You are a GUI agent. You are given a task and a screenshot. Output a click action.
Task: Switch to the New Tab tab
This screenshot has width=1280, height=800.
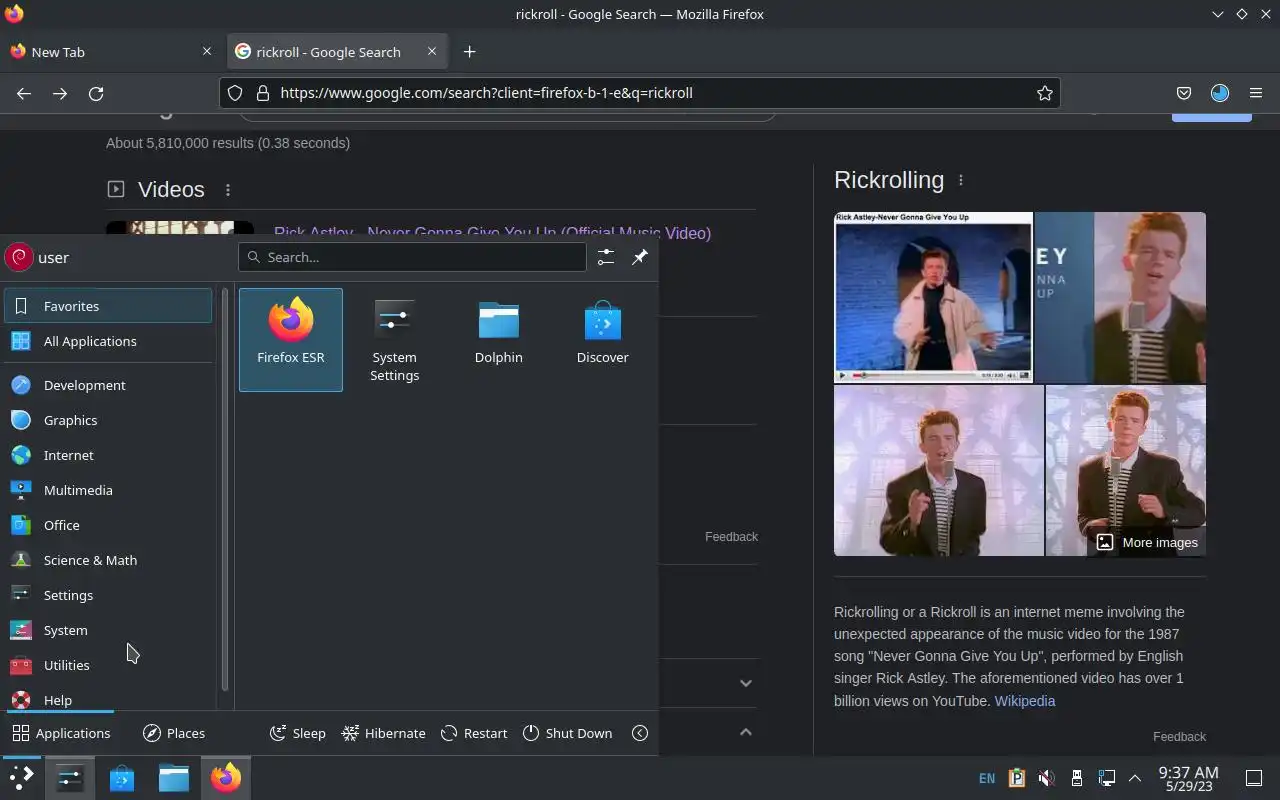[x=110, y=52]
